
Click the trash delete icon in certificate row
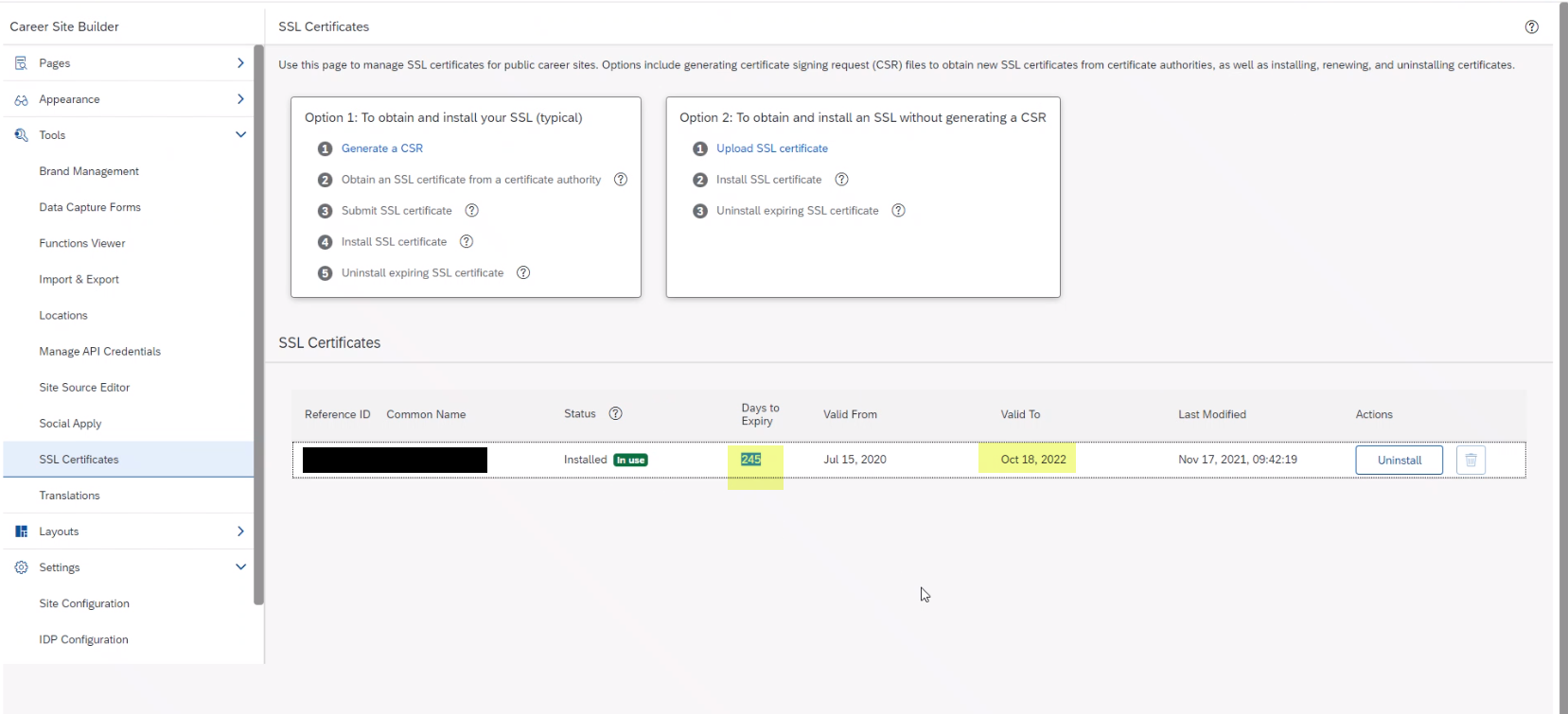click(1471, 461)
